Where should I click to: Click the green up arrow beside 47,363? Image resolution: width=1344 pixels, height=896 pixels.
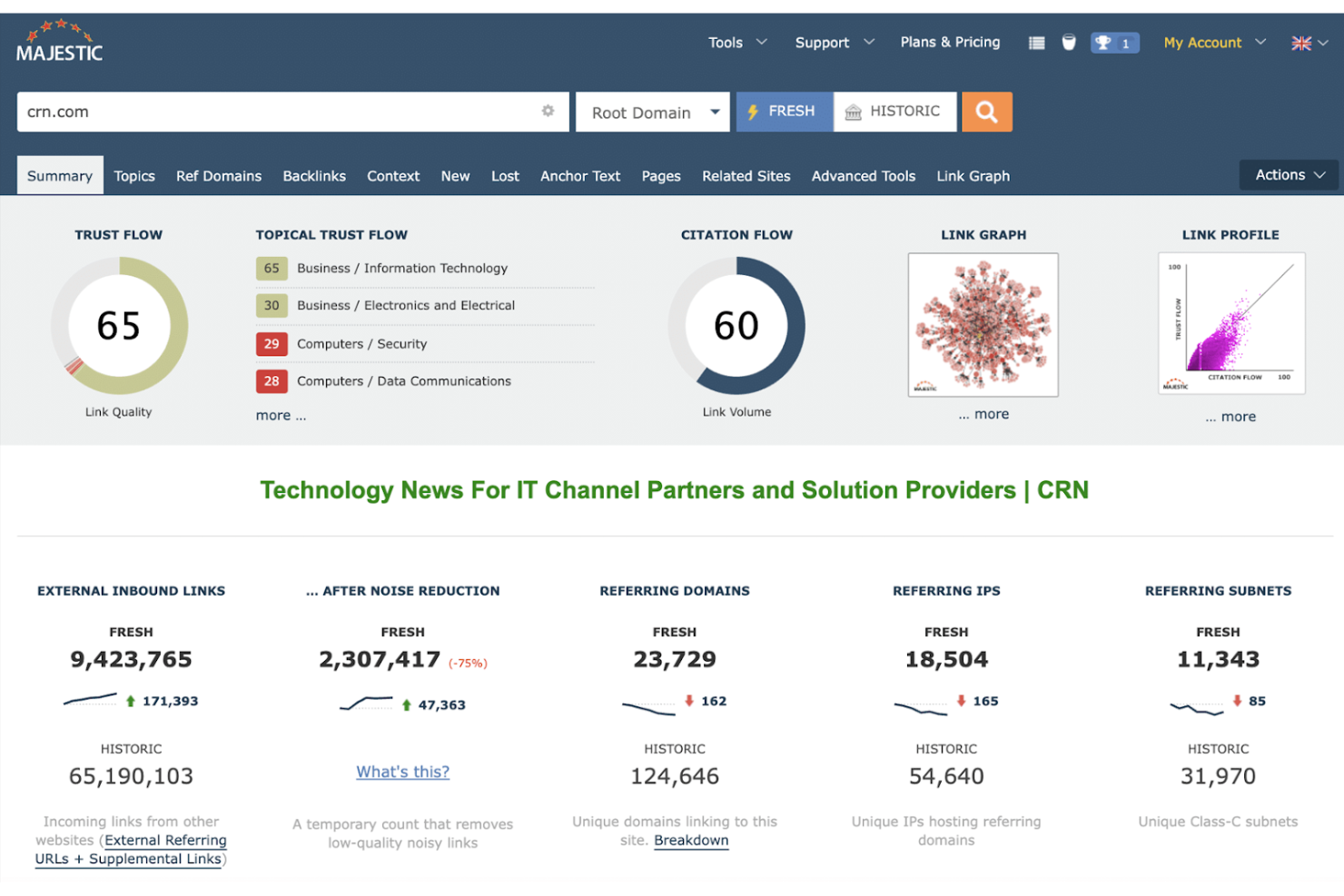coord(407,705)
